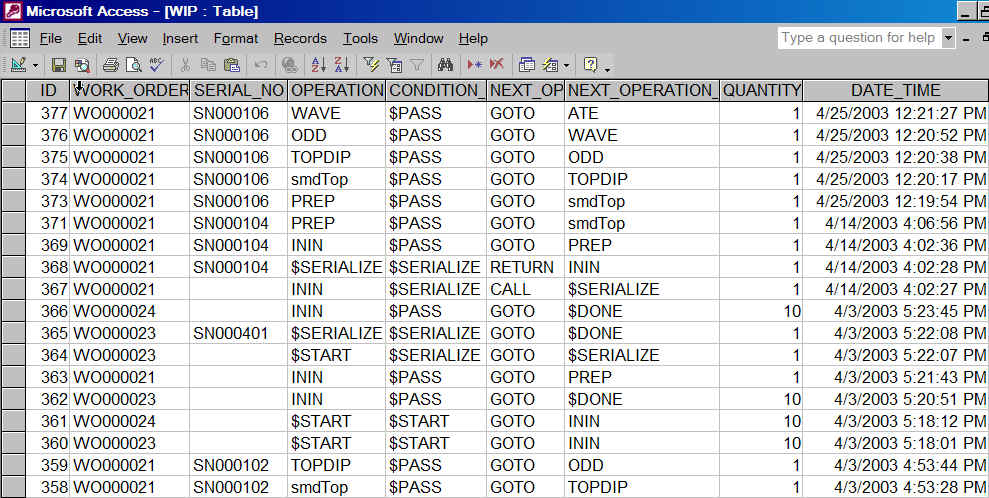Click the Save toolbar icon
This screenshot has height=498, width=989.
(59, 64)
